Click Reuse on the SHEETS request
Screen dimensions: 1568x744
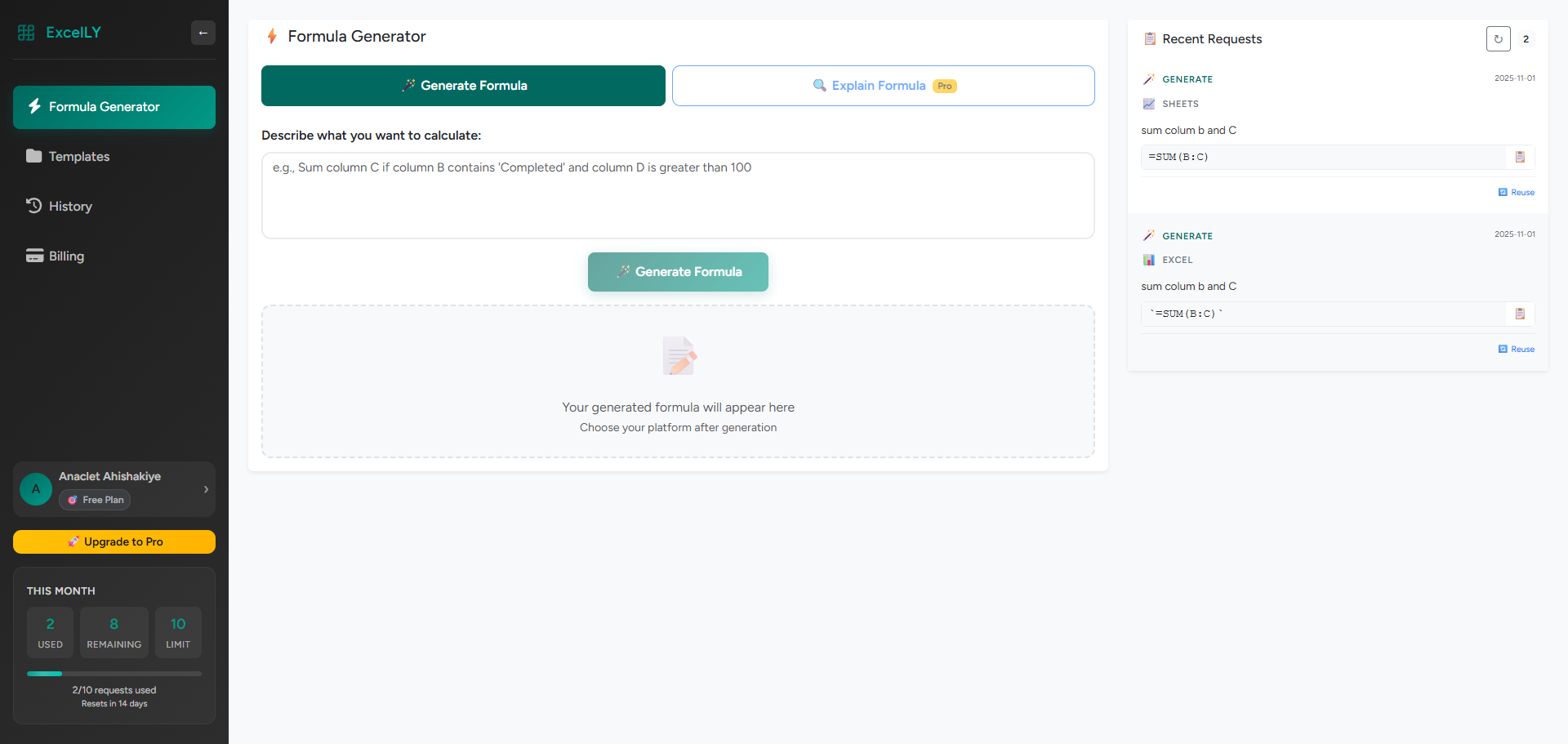1516,192
